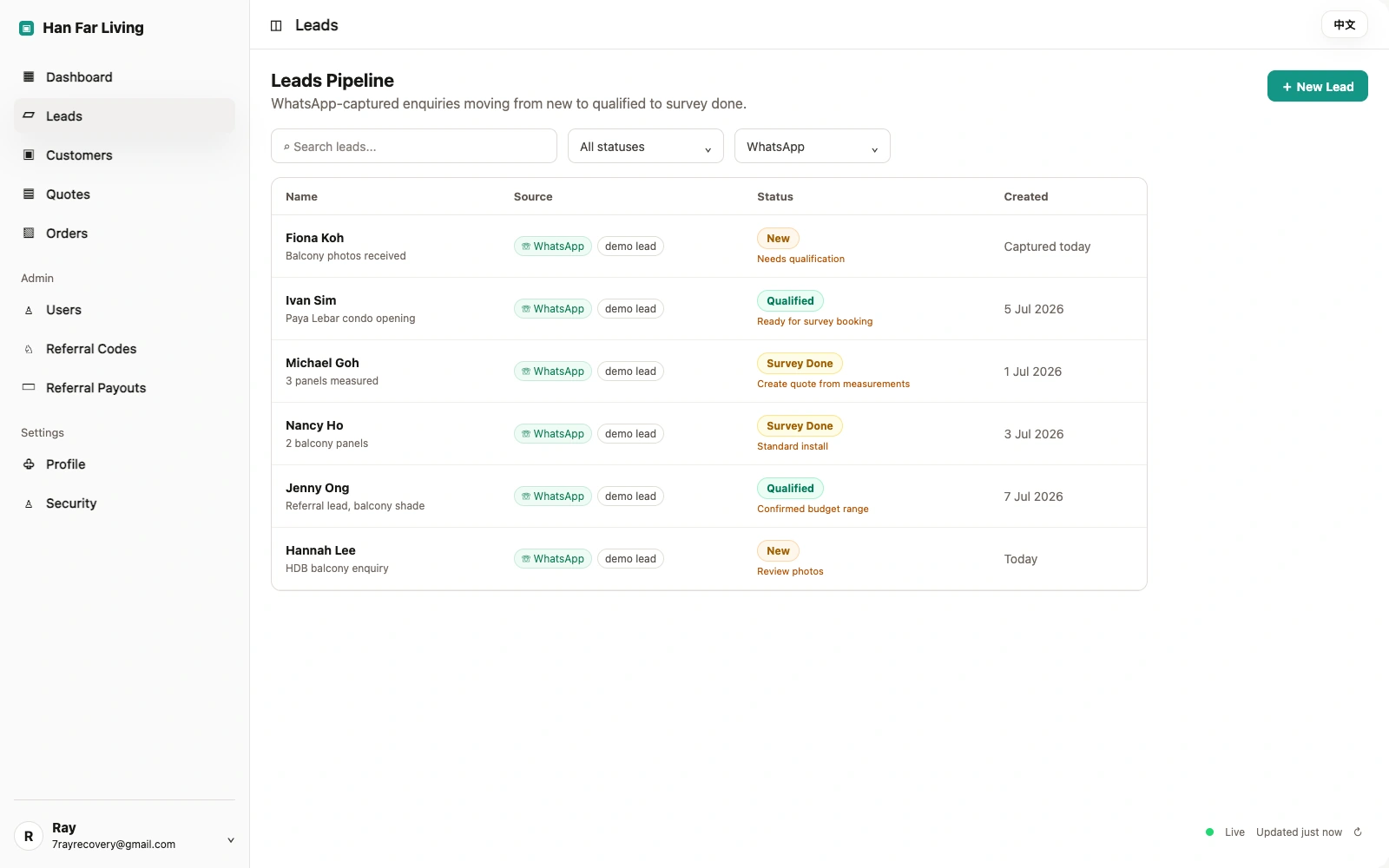Select Customers in the sidebar
Screen dimensions: 1389x868
[x=124, y=155]
